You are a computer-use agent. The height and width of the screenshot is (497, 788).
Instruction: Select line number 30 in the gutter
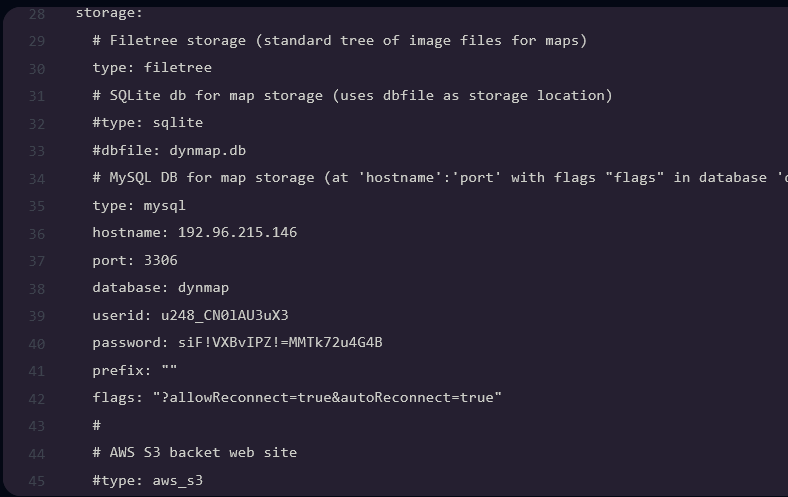coord(36,69)
